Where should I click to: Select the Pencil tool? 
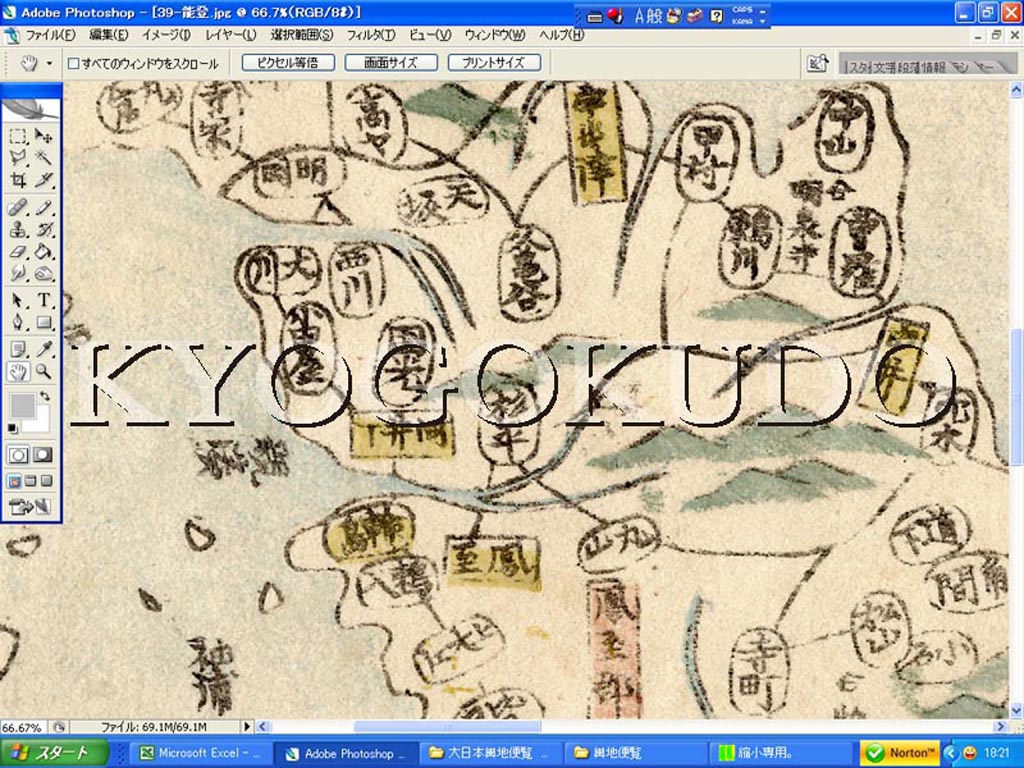tap(43, 208)
